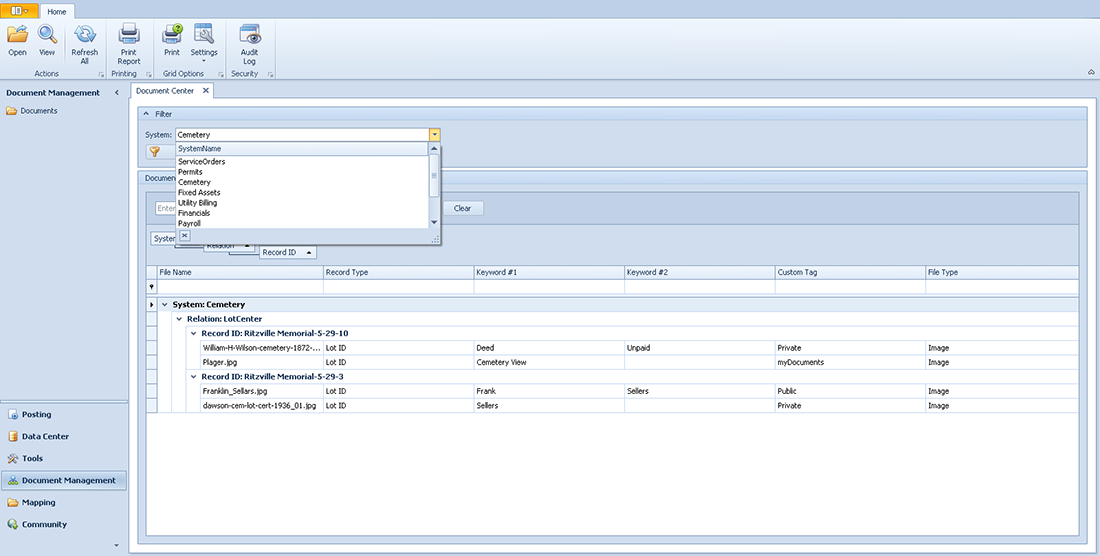Sort by Keyword #2 column header
Viewport: 1100px width, 556px height.
click(x=700, y=272)
